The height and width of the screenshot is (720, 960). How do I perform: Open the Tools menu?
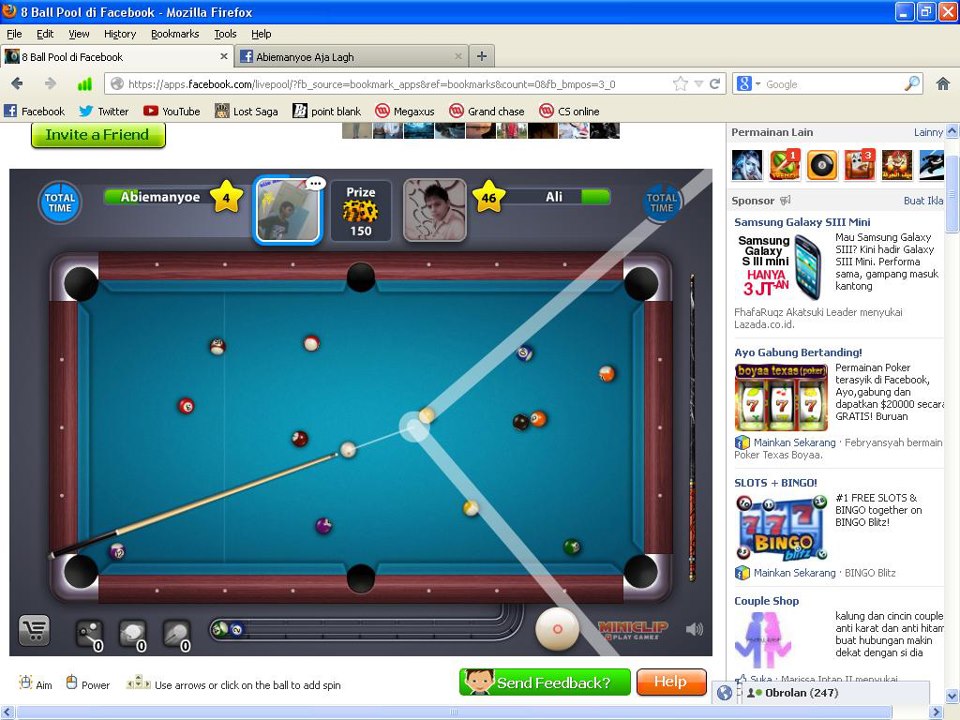[x=225, y=34]
